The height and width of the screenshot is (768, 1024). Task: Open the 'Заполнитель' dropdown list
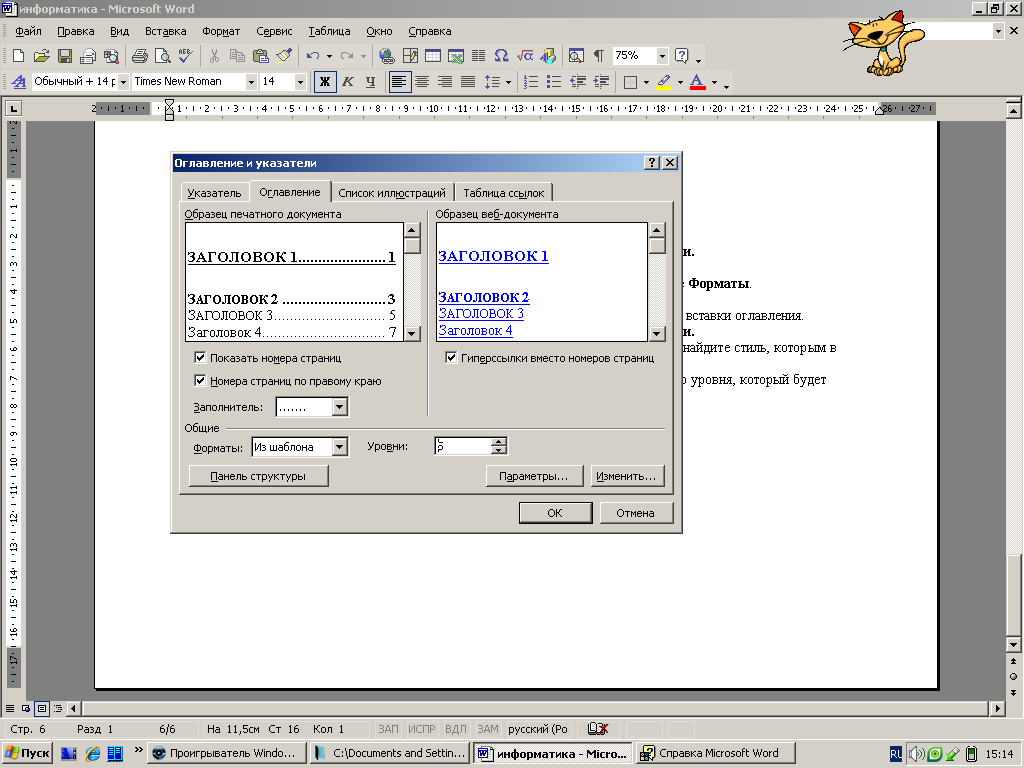click(340, 407)
